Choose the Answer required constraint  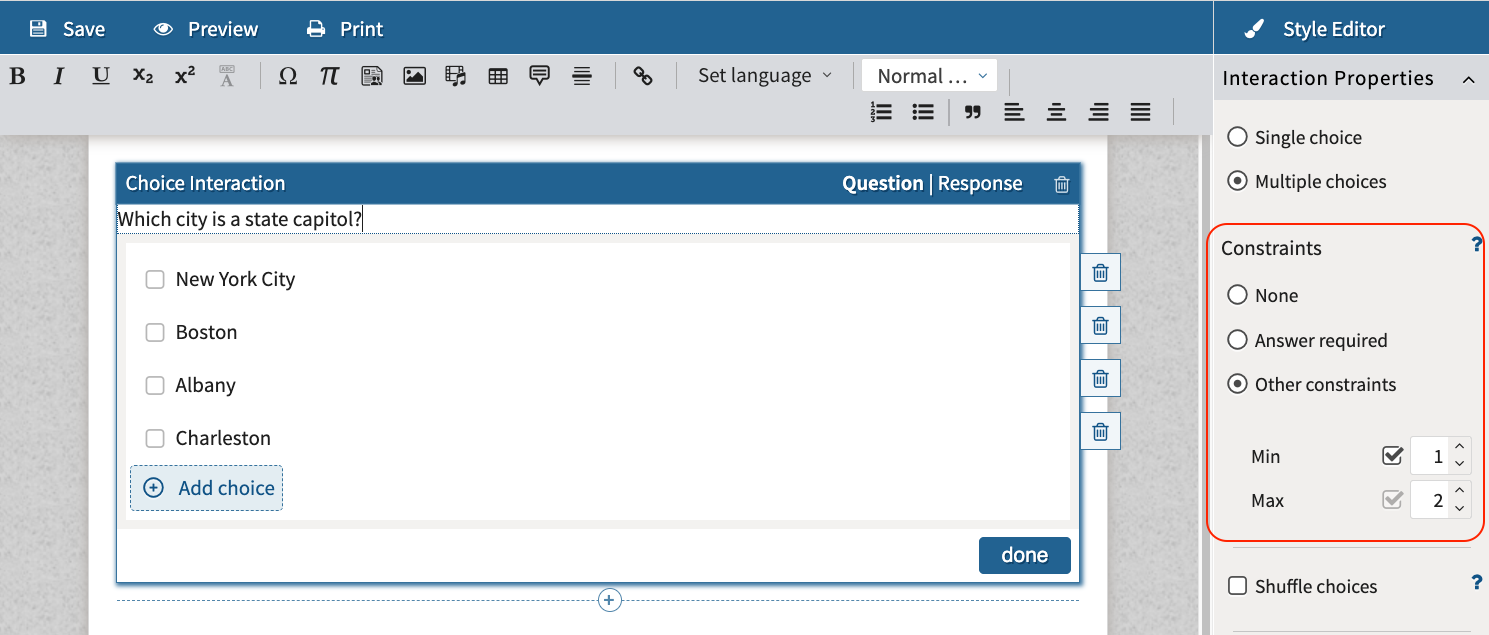click(1237, 340)
